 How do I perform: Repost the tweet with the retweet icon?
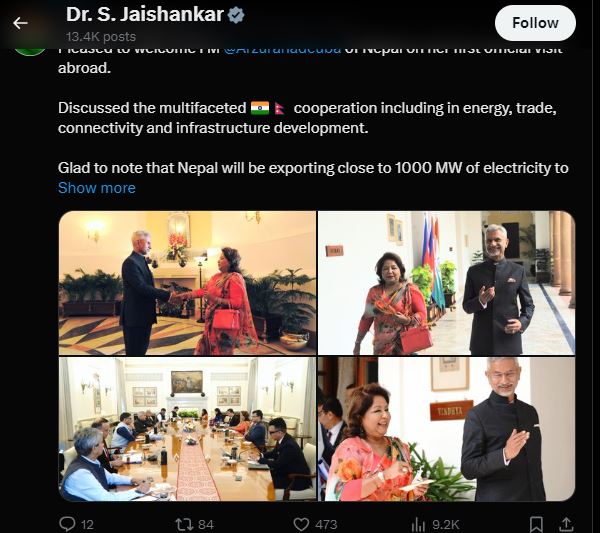(183, 524)
